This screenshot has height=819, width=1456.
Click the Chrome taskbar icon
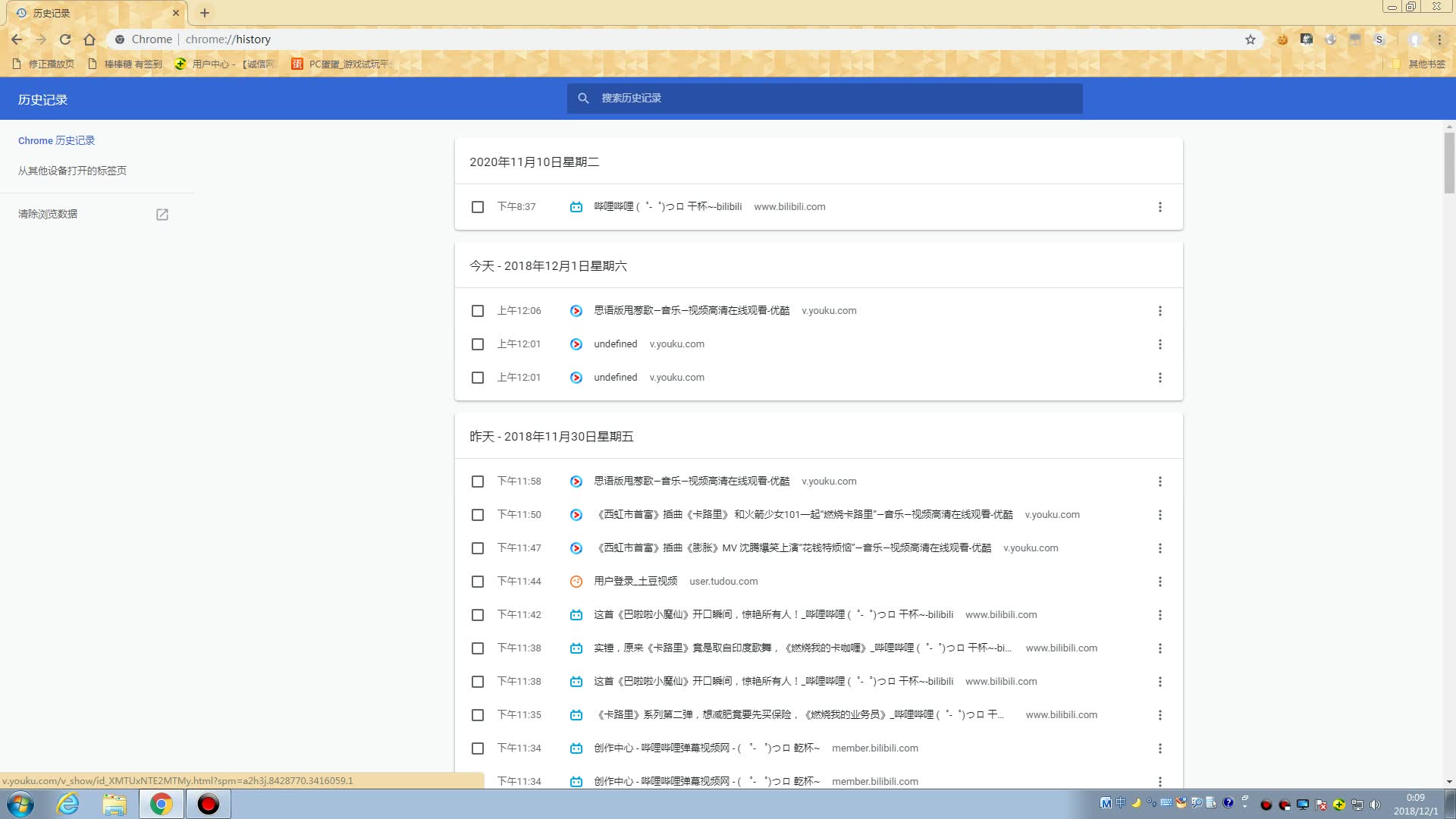tap(161, 804)
